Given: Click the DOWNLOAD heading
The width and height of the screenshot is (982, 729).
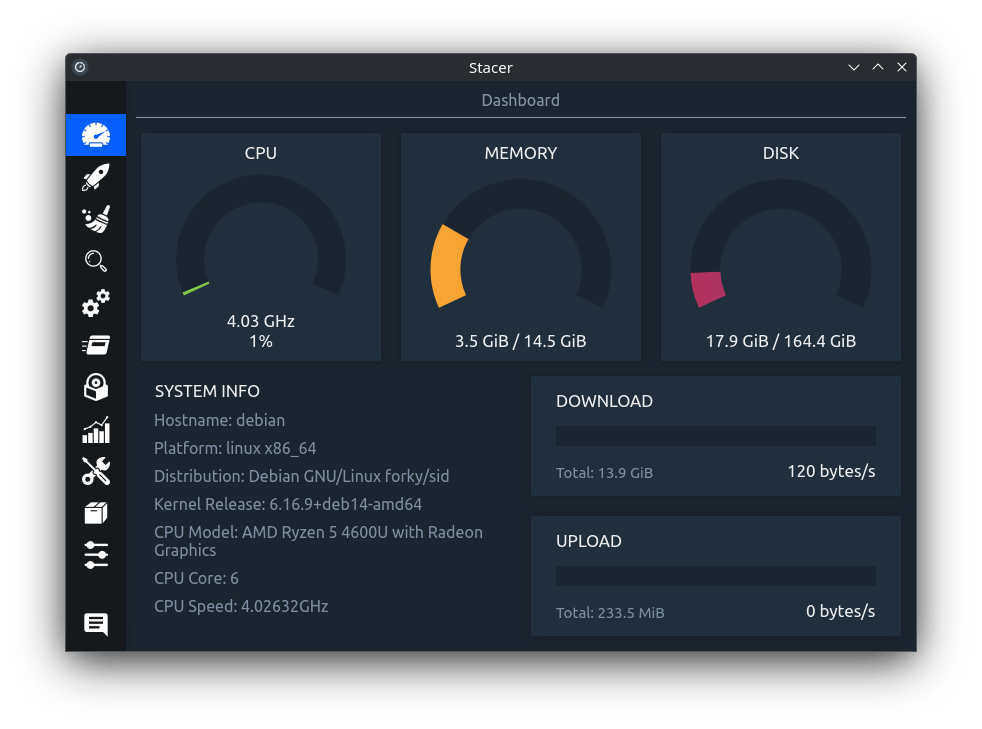Looking at the screenshot, I should click(x=604, y=401).
